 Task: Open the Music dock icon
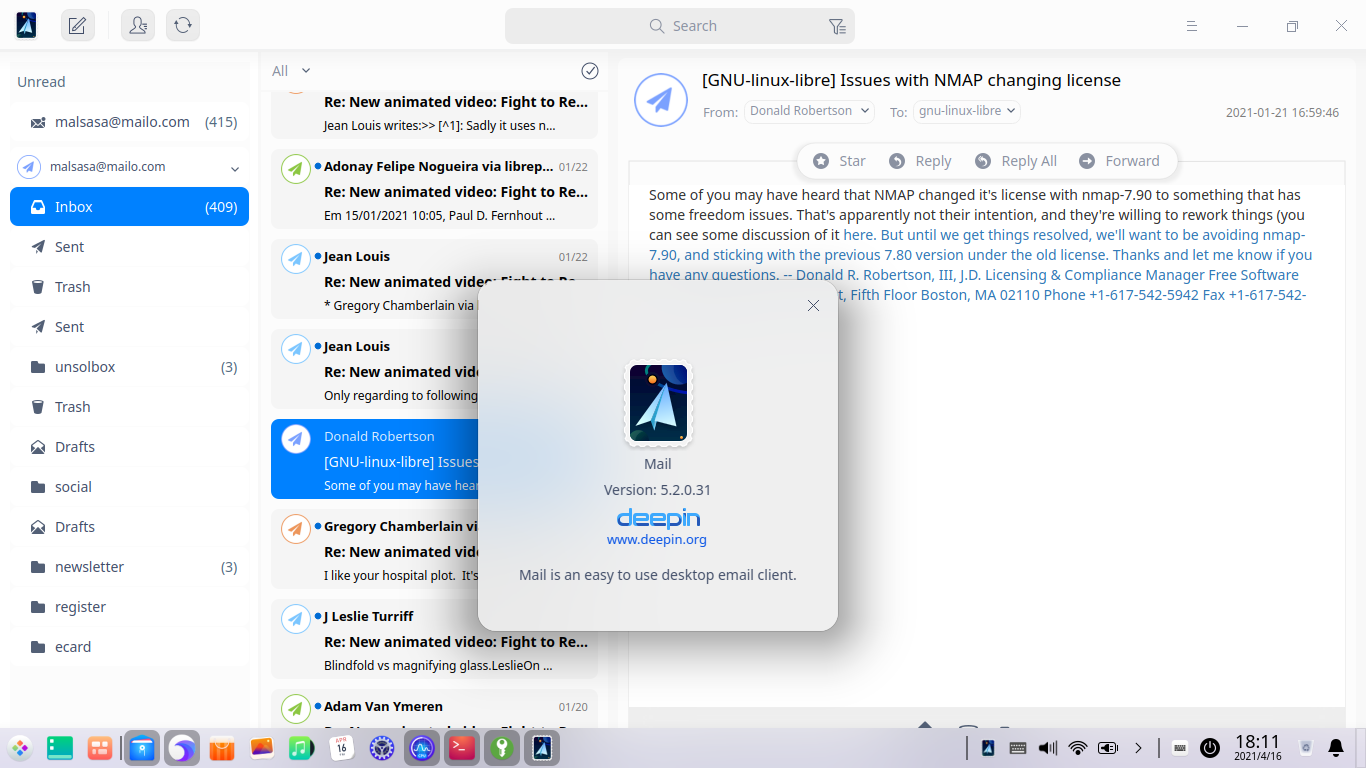(301, 747)
